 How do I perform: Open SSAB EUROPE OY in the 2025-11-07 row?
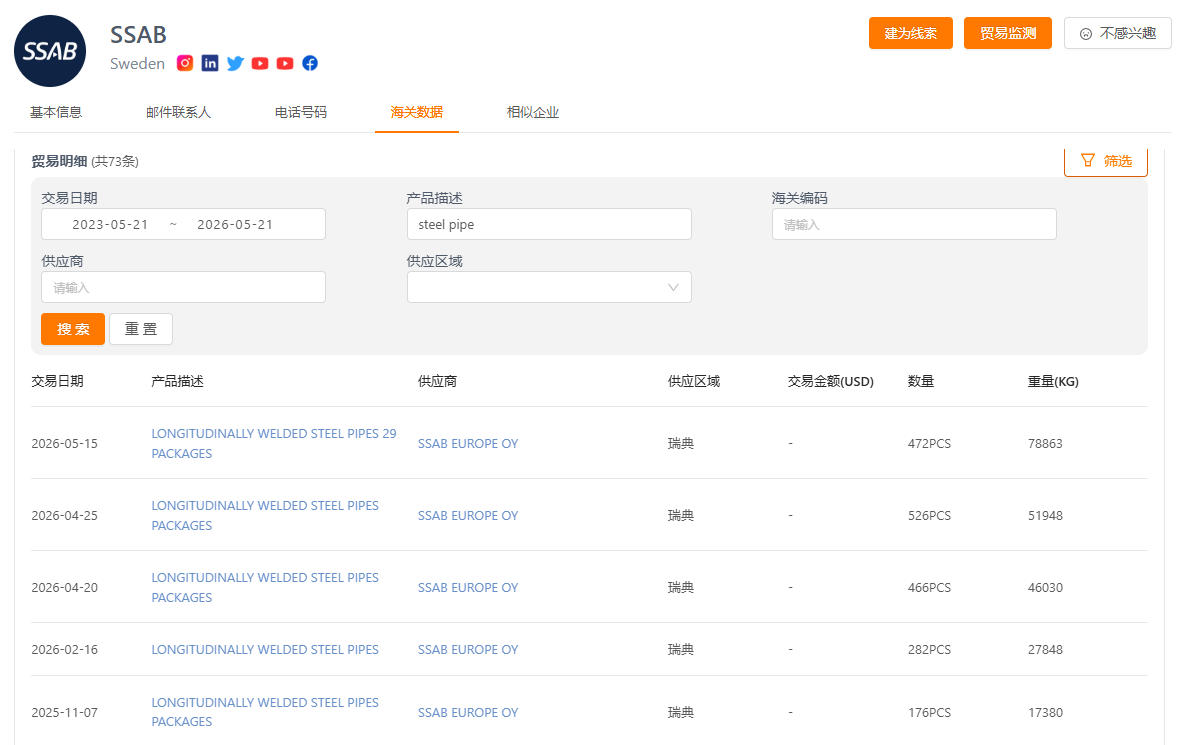(x=468, y=713)
